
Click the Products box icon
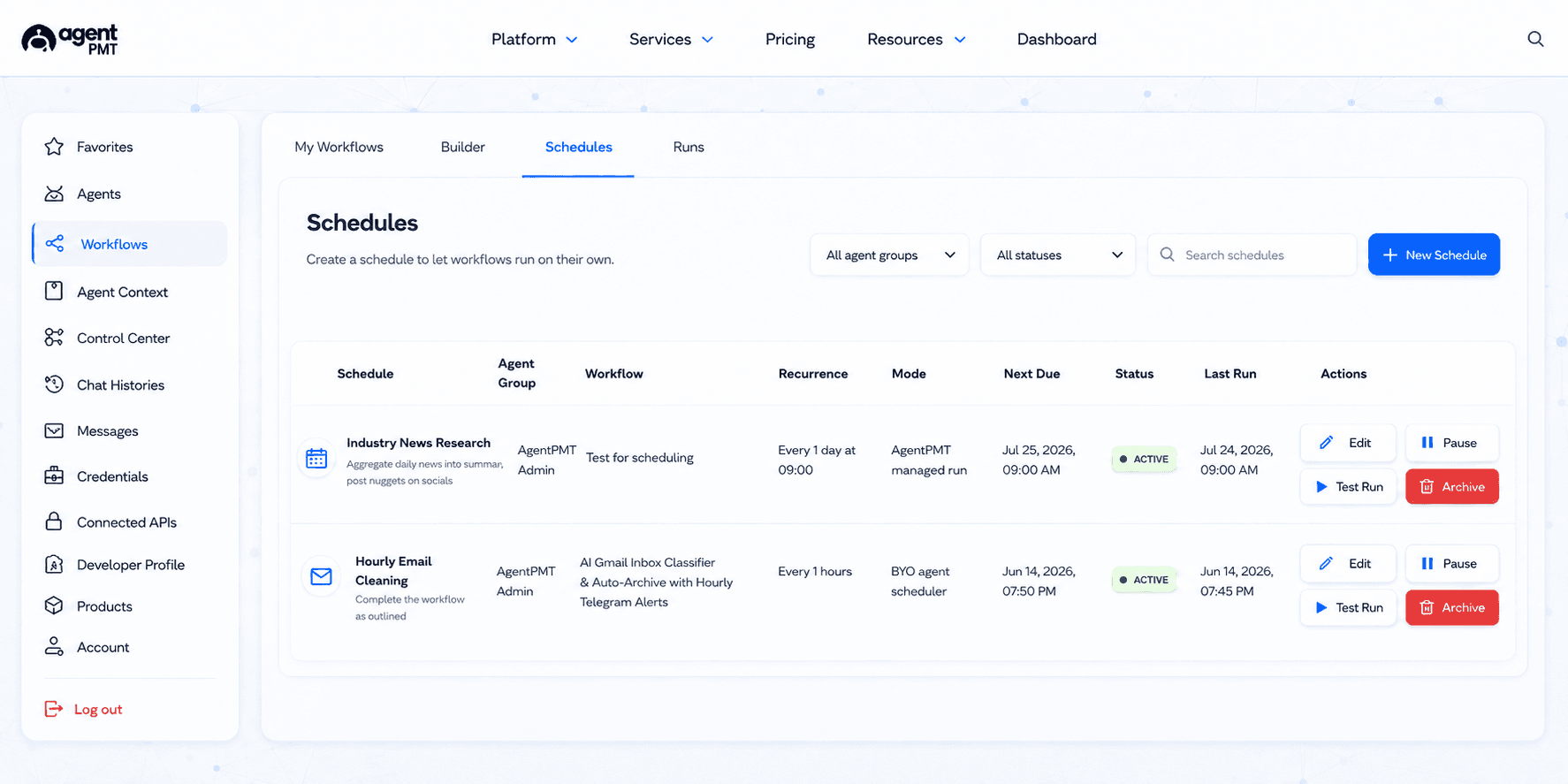(54, 605)
